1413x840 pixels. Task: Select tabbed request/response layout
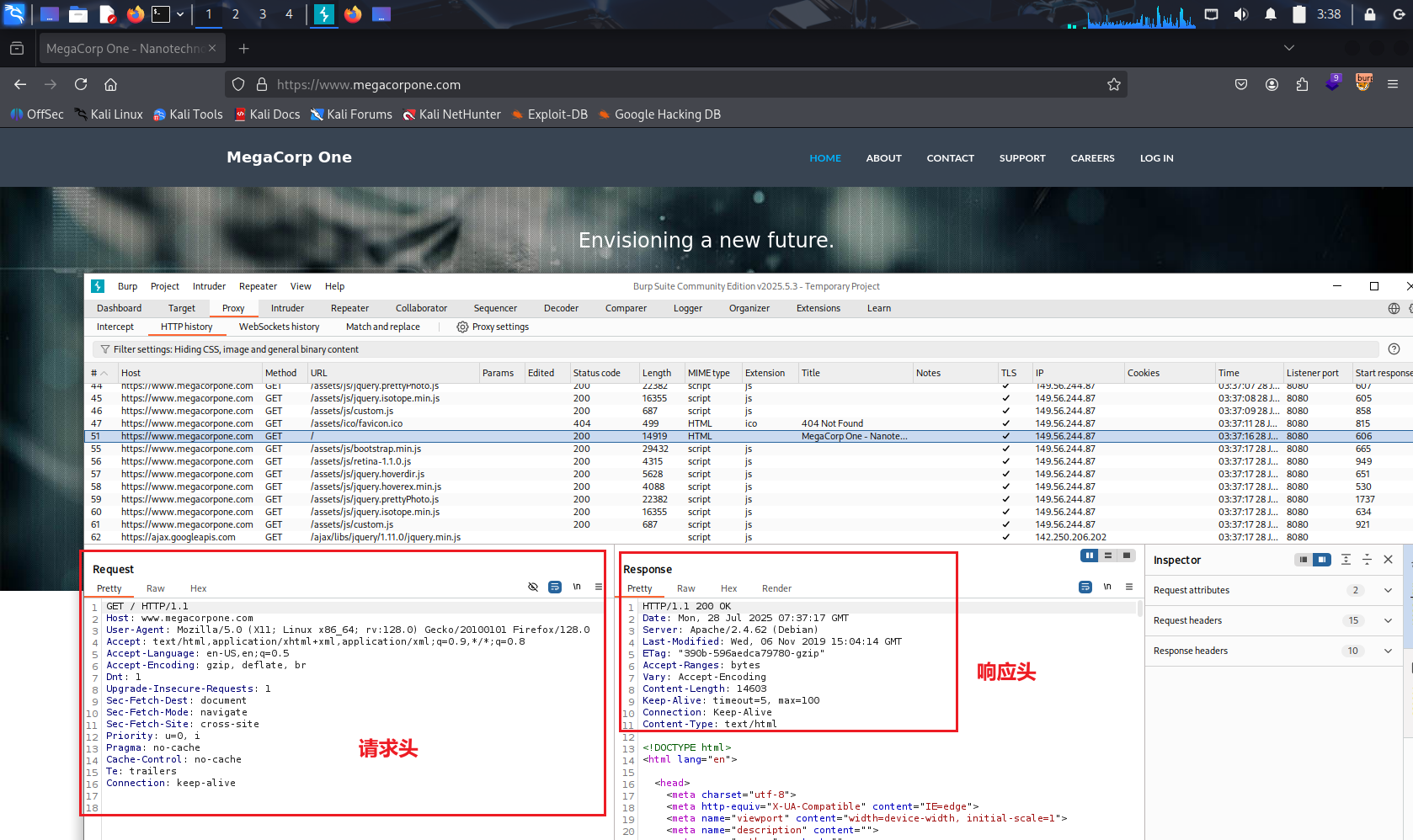pyautogui.click(x=1127, y=556)
